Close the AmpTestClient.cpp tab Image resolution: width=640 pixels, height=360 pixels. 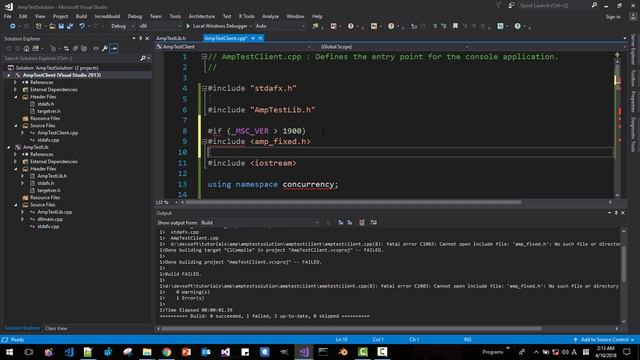(x=260, y=38)
